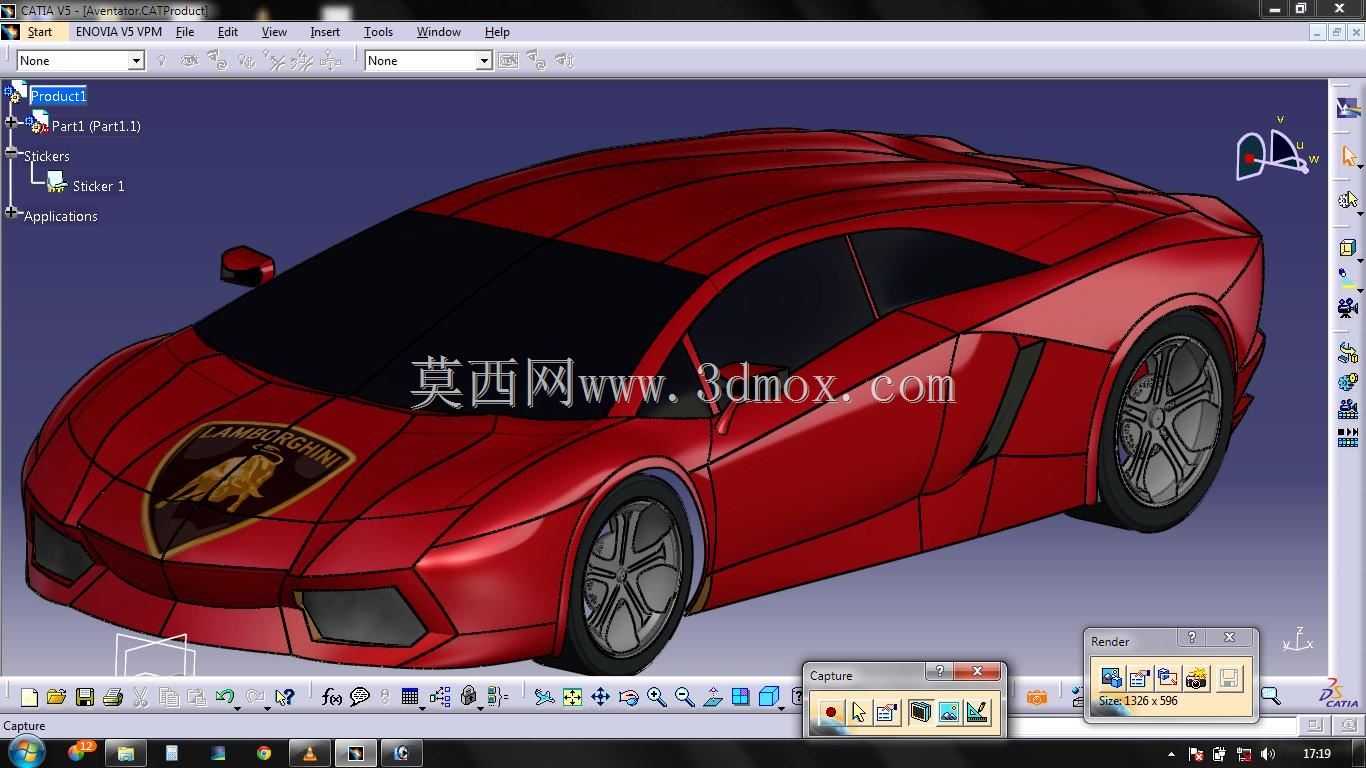Save the document with the floppy disk icon
Screen dimensions: 1366x768
(x=85, y=697)
